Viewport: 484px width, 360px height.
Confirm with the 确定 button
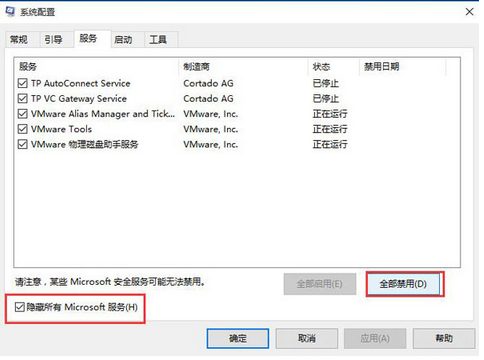point(238,339)
